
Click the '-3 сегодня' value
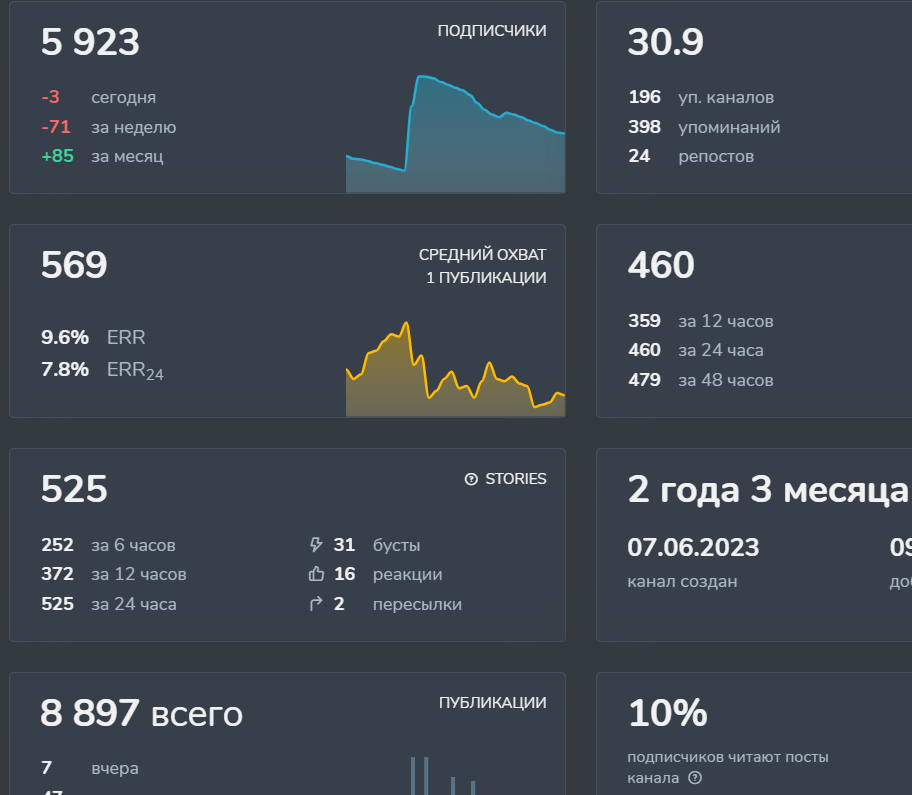(98, 97)
